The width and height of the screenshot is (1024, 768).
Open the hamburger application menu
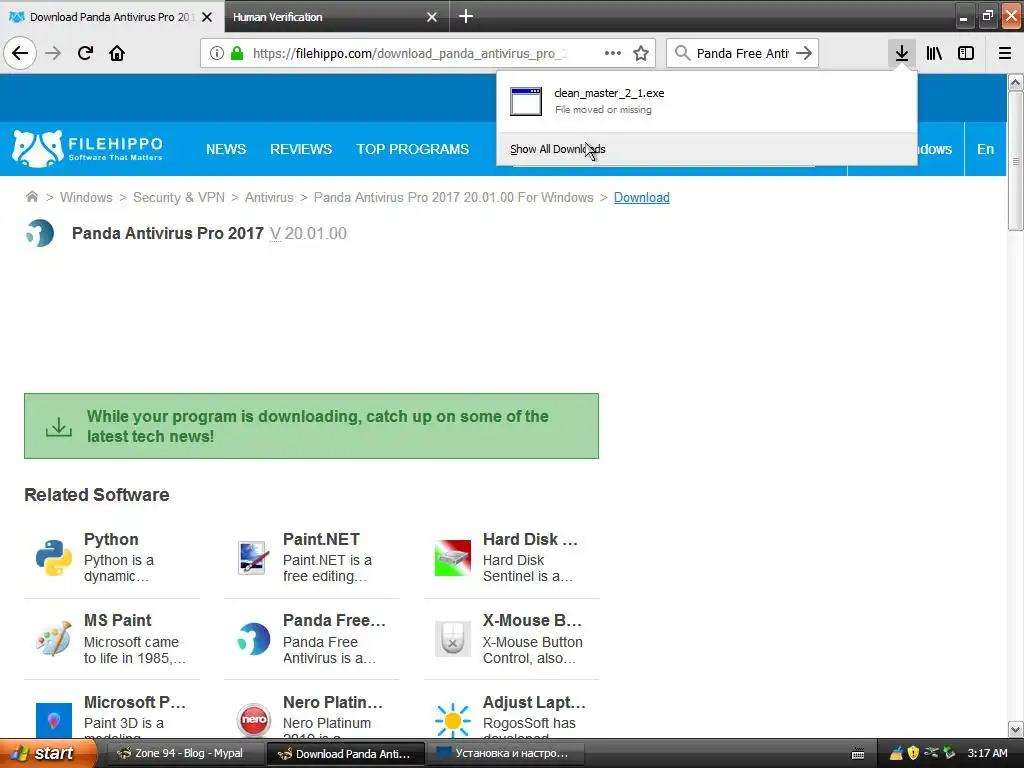pyautogui.click(x=1004, y=53)
